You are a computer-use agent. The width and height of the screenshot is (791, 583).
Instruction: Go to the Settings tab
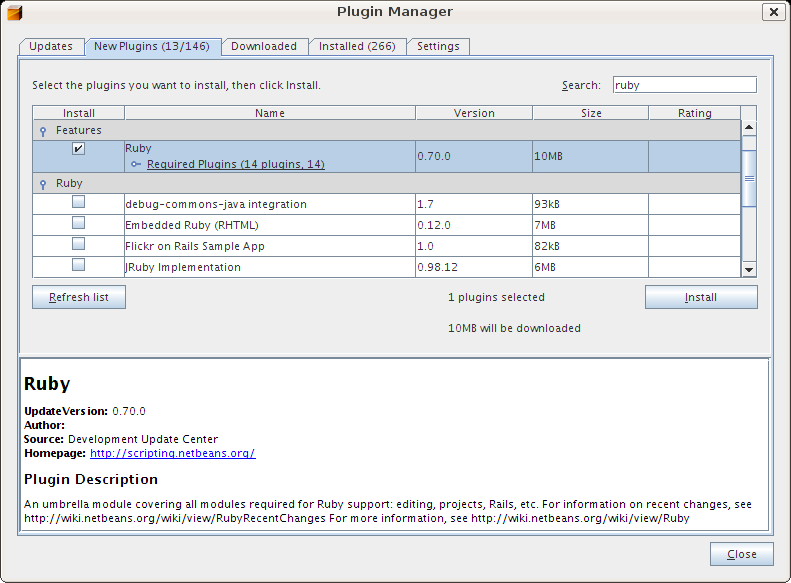438,46
